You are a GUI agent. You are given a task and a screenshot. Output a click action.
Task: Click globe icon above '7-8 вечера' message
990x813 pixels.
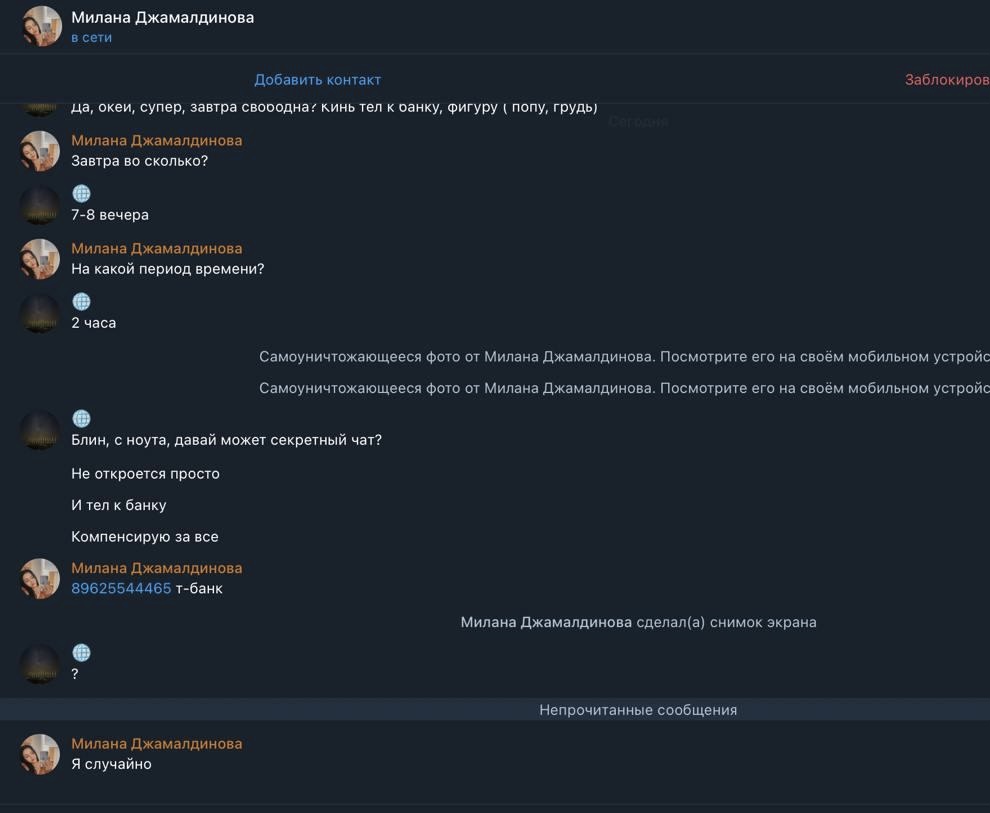coord(82,194)
